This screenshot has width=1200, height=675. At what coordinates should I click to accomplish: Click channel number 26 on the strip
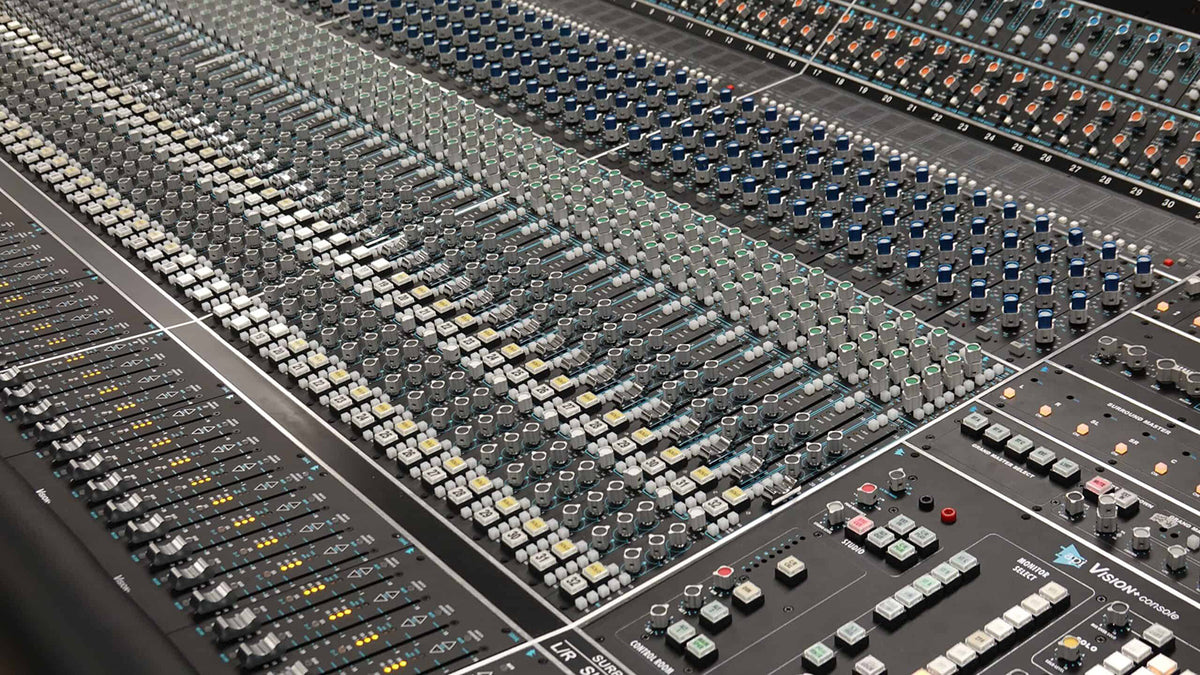pos(1046,157)
